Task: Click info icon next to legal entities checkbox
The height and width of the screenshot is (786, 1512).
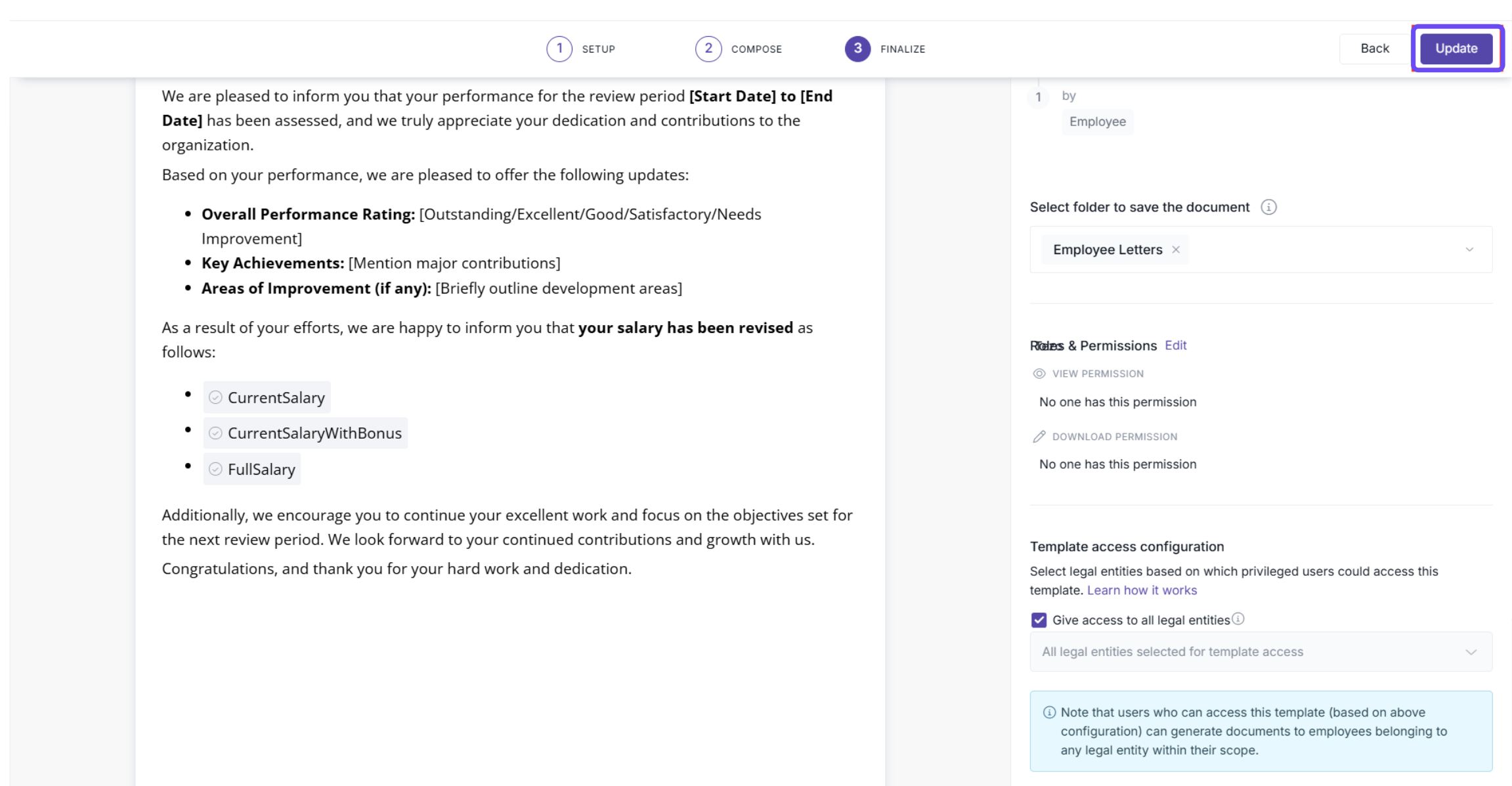Action: [x=1238, y=619]
